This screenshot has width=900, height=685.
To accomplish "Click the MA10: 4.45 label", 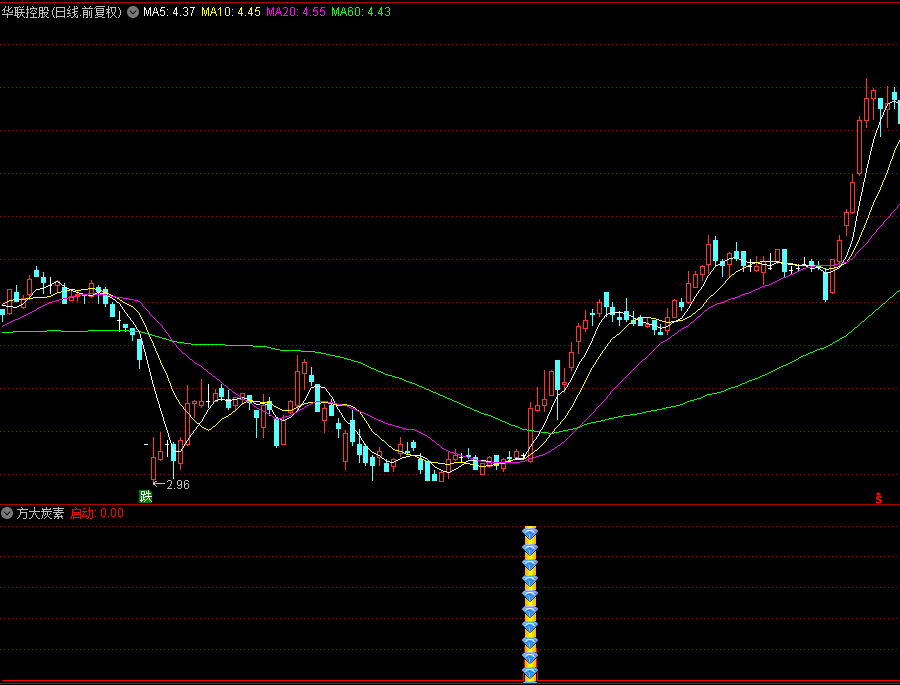I will (231, 12).
